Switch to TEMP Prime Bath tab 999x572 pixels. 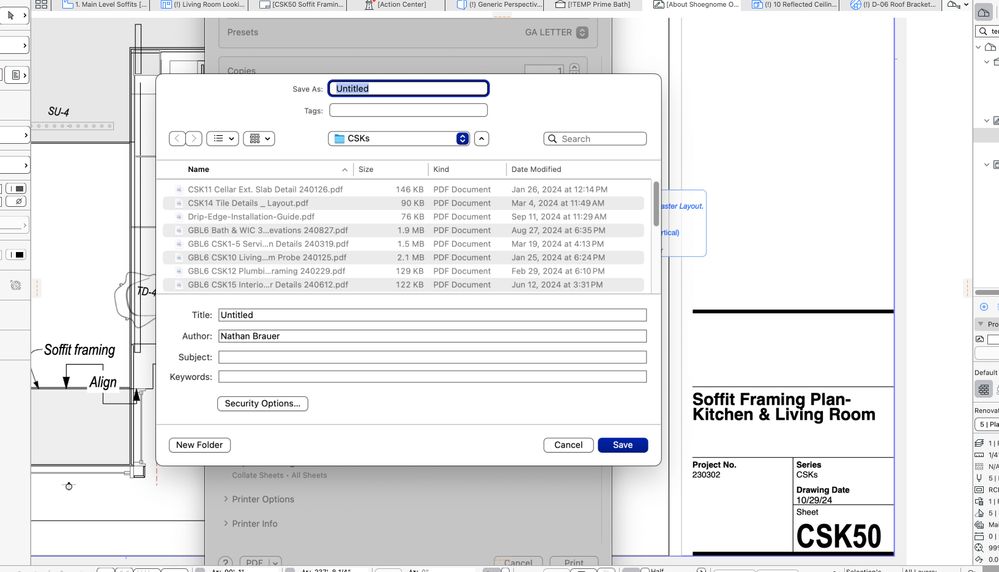[x=593, y=4]
